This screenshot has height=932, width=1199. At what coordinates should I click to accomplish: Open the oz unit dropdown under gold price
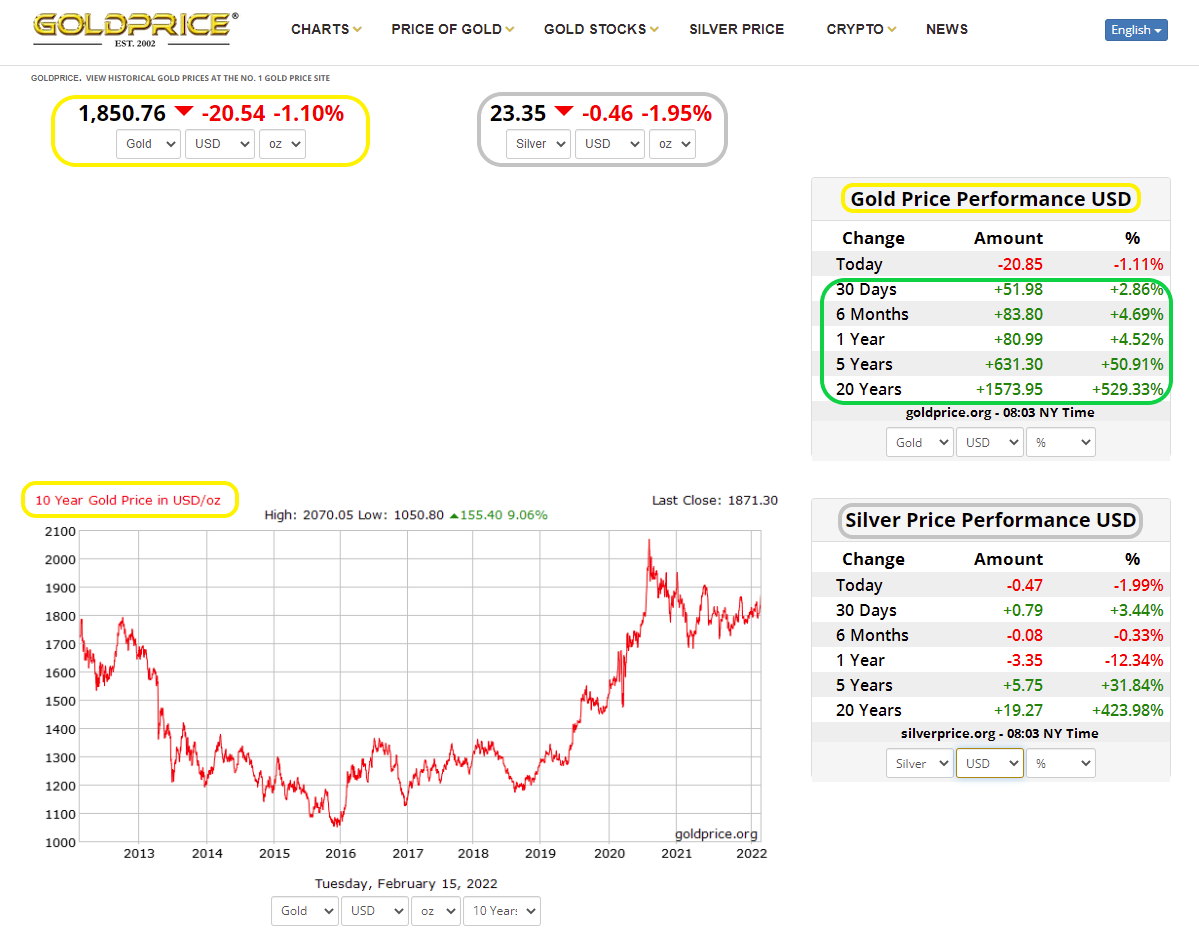[x=282, y=144]
